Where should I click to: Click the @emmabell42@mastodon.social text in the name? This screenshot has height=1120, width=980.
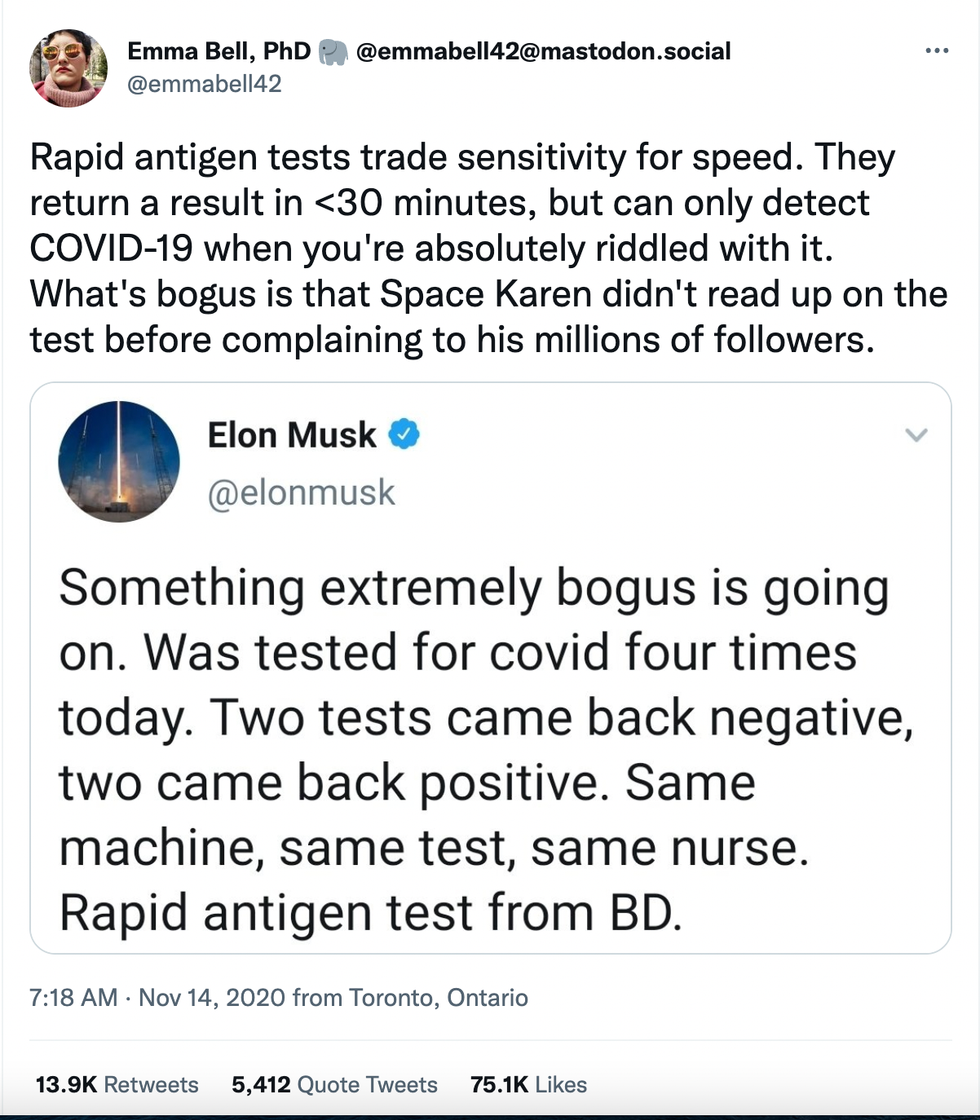(x=543, y=51)
